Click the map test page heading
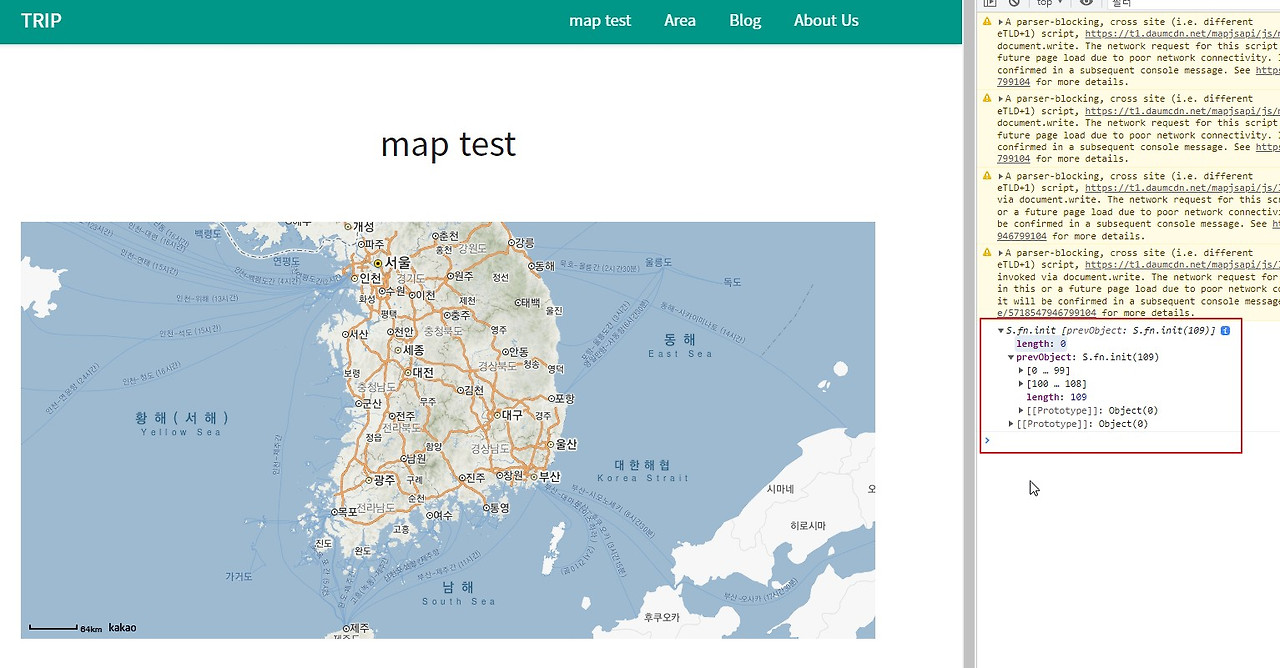Screen dimensions: 1280x668 point(448,144)
